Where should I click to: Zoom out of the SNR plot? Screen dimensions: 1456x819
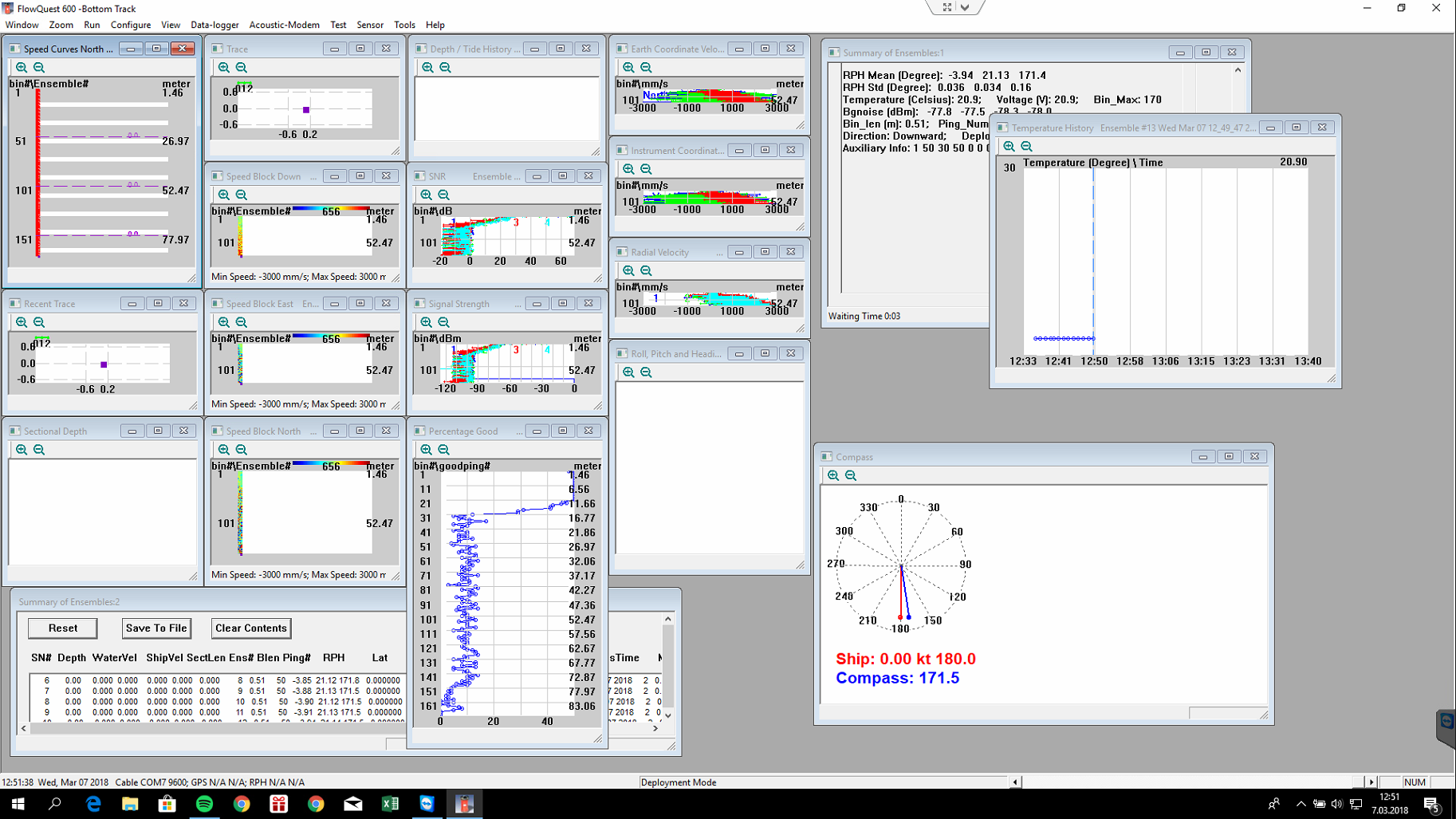pyautogui.click(x=444, y=195)
